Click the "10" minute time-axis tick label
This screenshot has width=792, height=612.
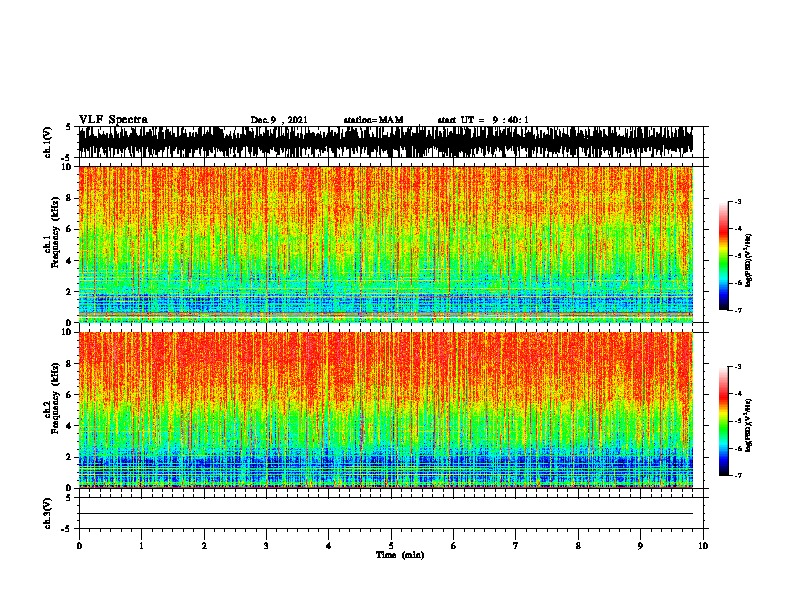703,546
